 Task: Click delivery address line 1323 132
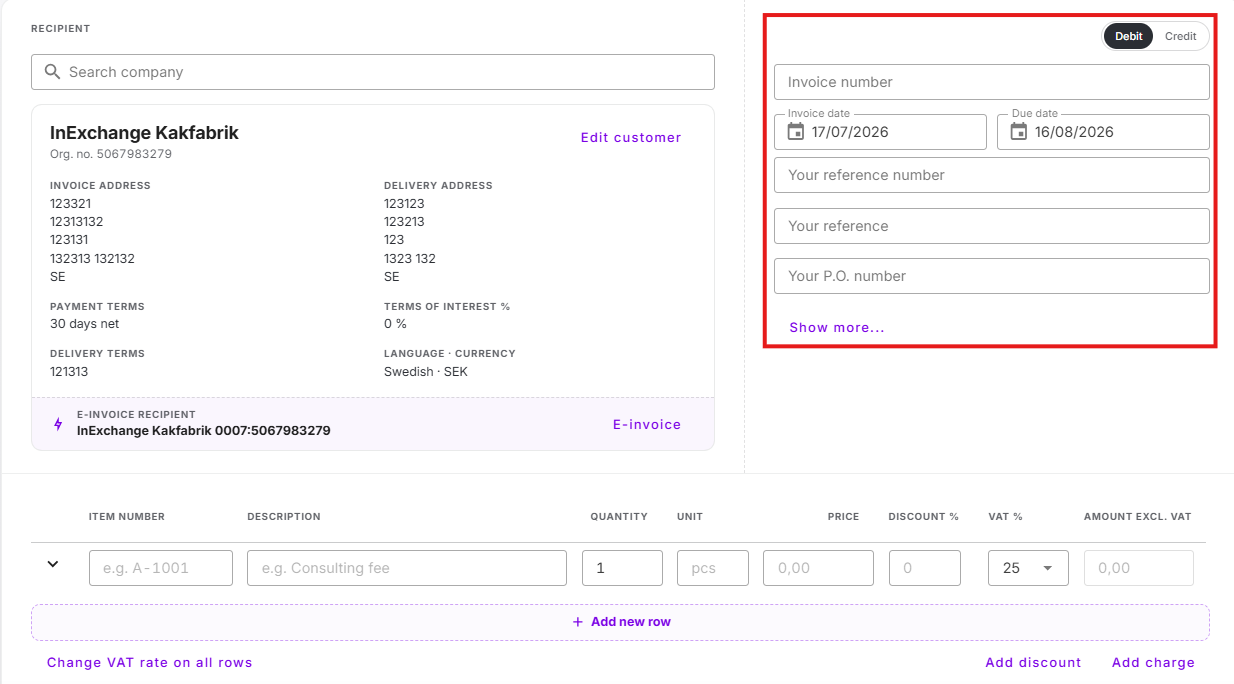410,259
